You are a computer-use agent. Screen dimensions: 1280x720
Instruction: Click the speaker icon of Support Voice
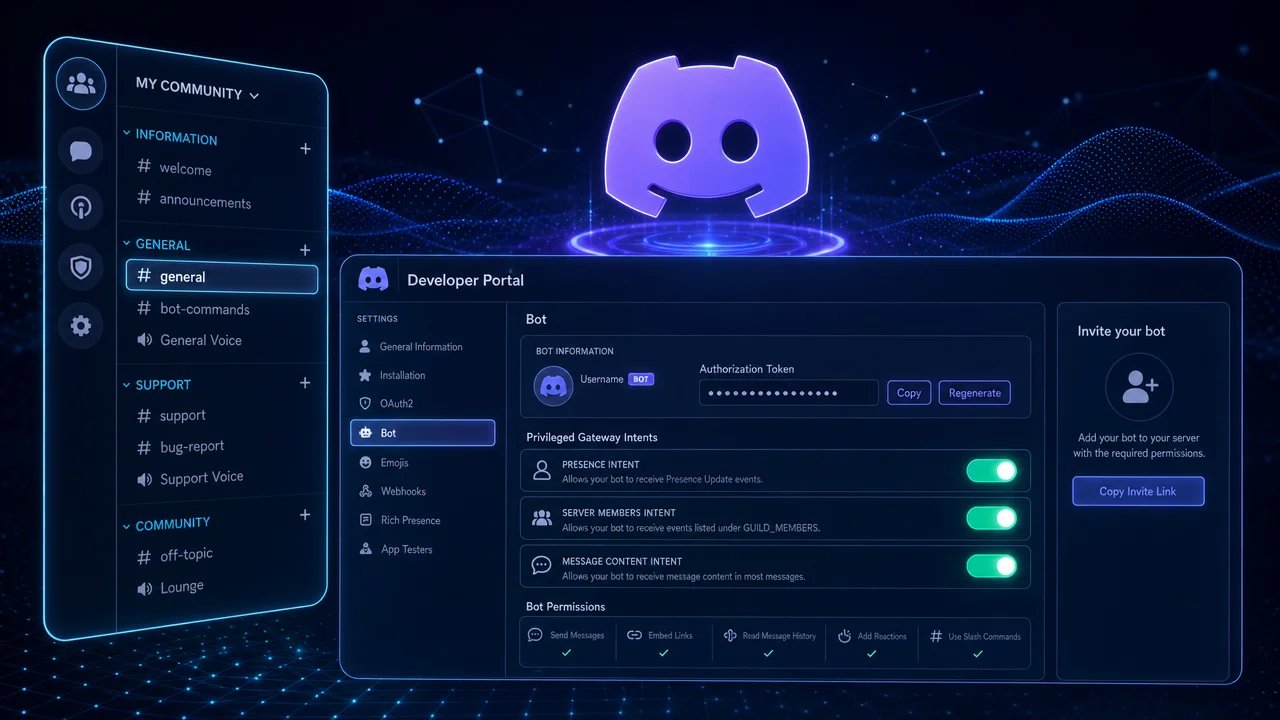144,480
